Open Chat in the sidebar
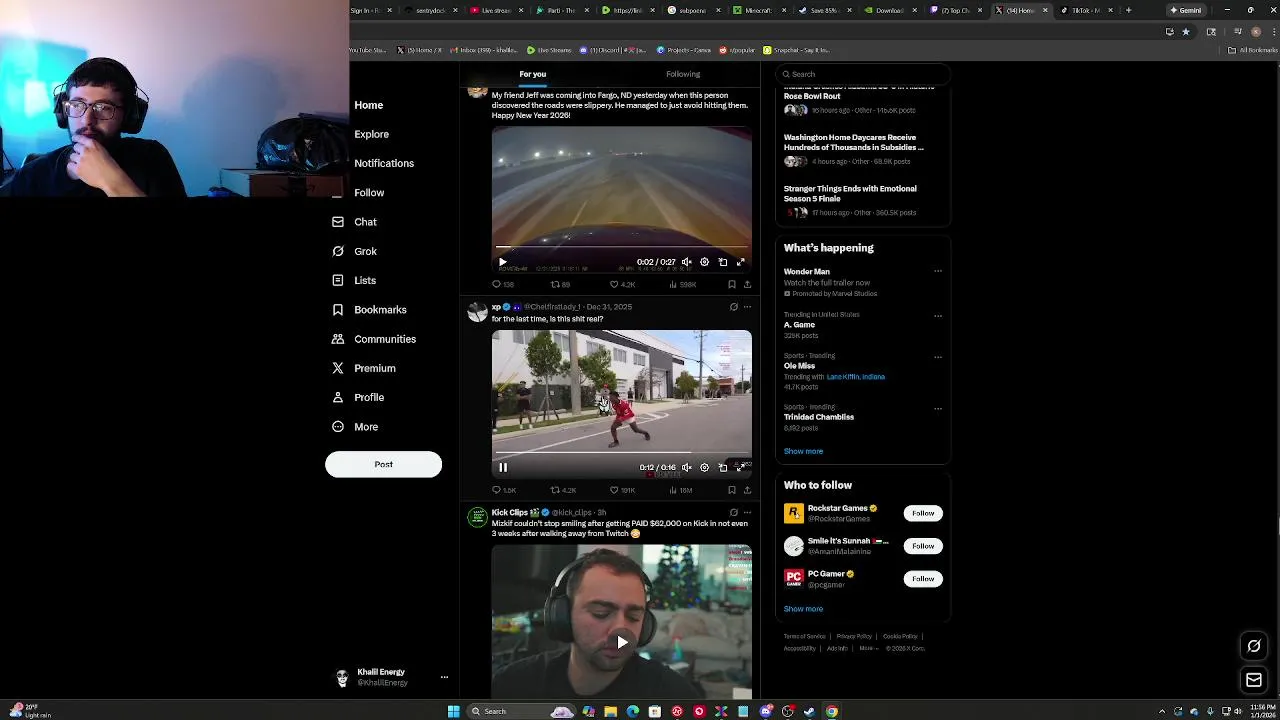 click(355, 222)
